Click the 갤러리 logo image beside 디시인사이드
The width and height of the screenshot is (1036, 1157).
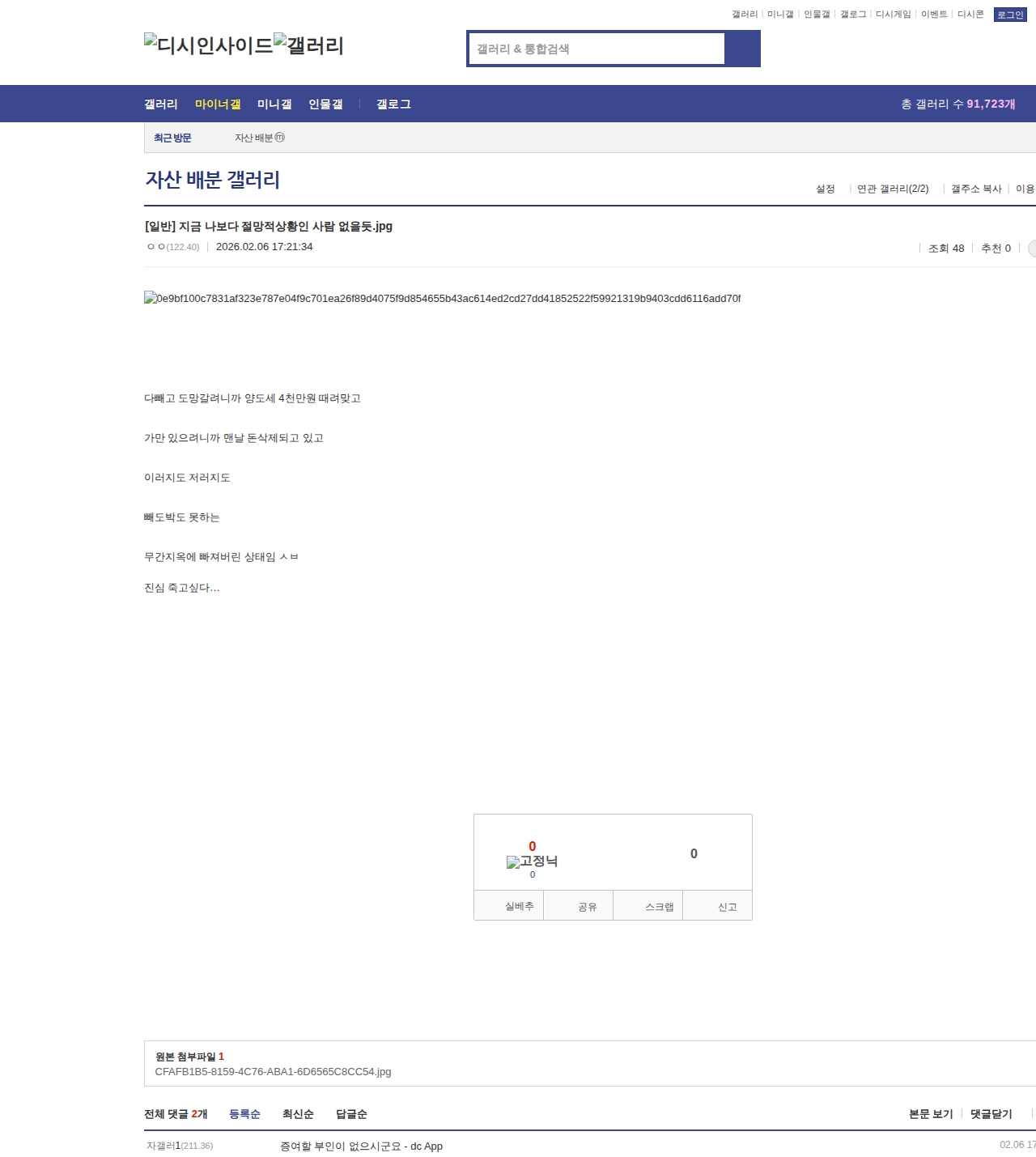tap(309, 45)
